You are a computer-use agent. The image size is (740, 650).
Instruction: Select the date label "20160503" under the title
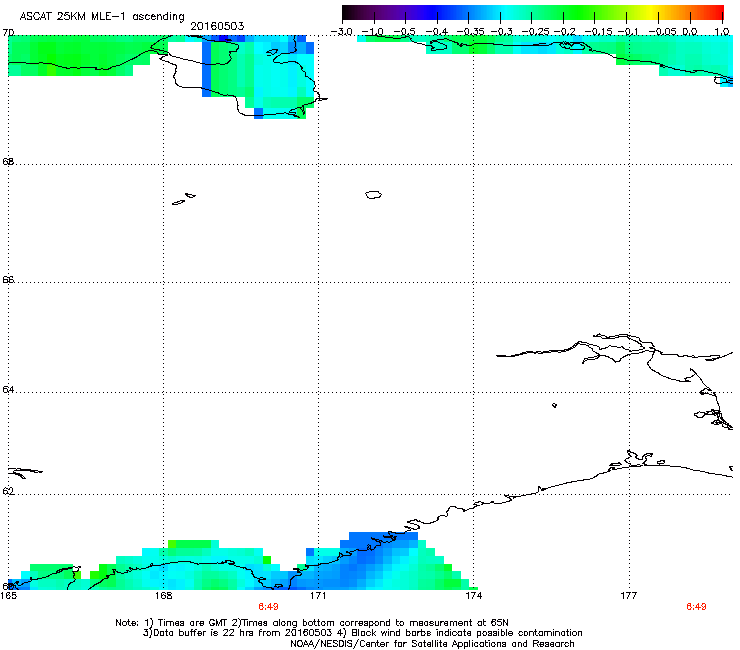click(217, 26)
